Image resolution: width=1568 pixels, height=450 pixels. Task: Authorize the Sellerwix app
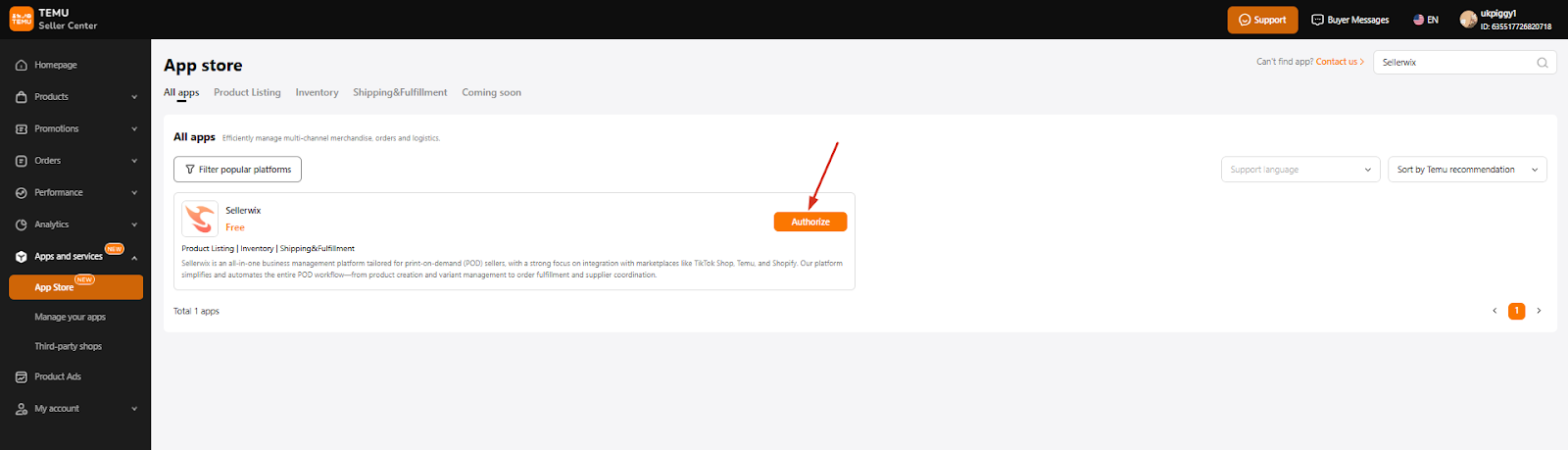click(809, 222)
